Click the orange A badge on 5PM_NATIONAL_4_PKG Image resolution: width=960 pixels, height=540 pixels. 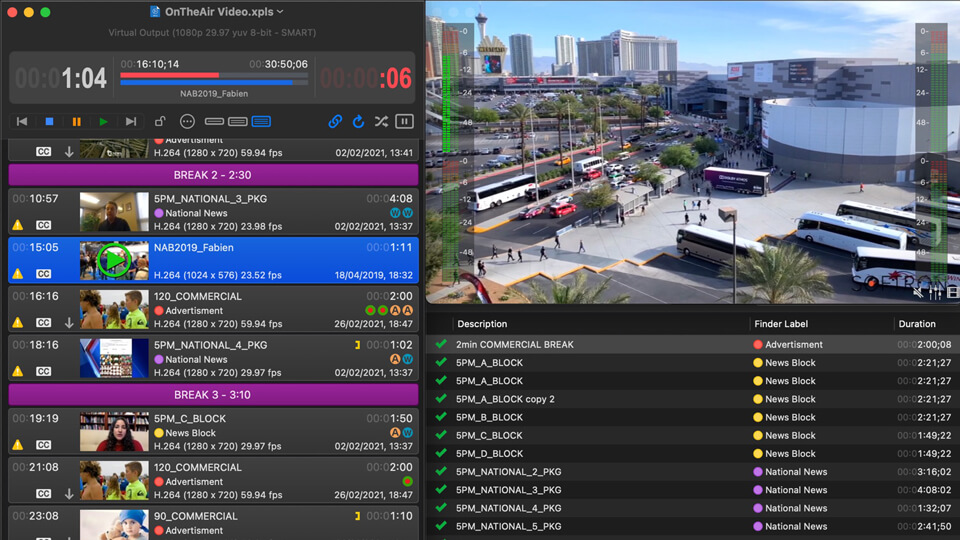point(396,359)
